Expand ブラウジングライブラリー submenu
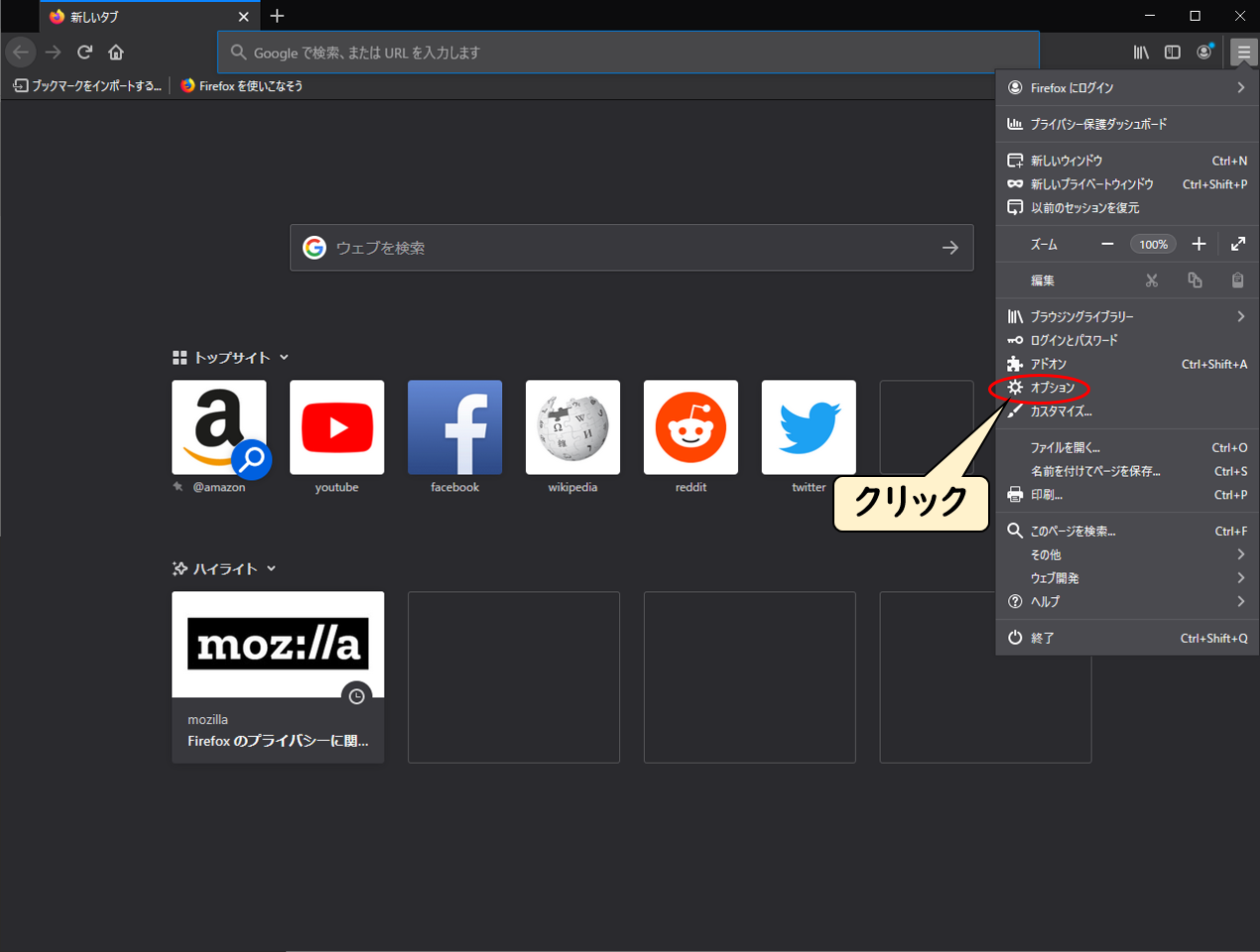1260x952 pixels. 1127,316
